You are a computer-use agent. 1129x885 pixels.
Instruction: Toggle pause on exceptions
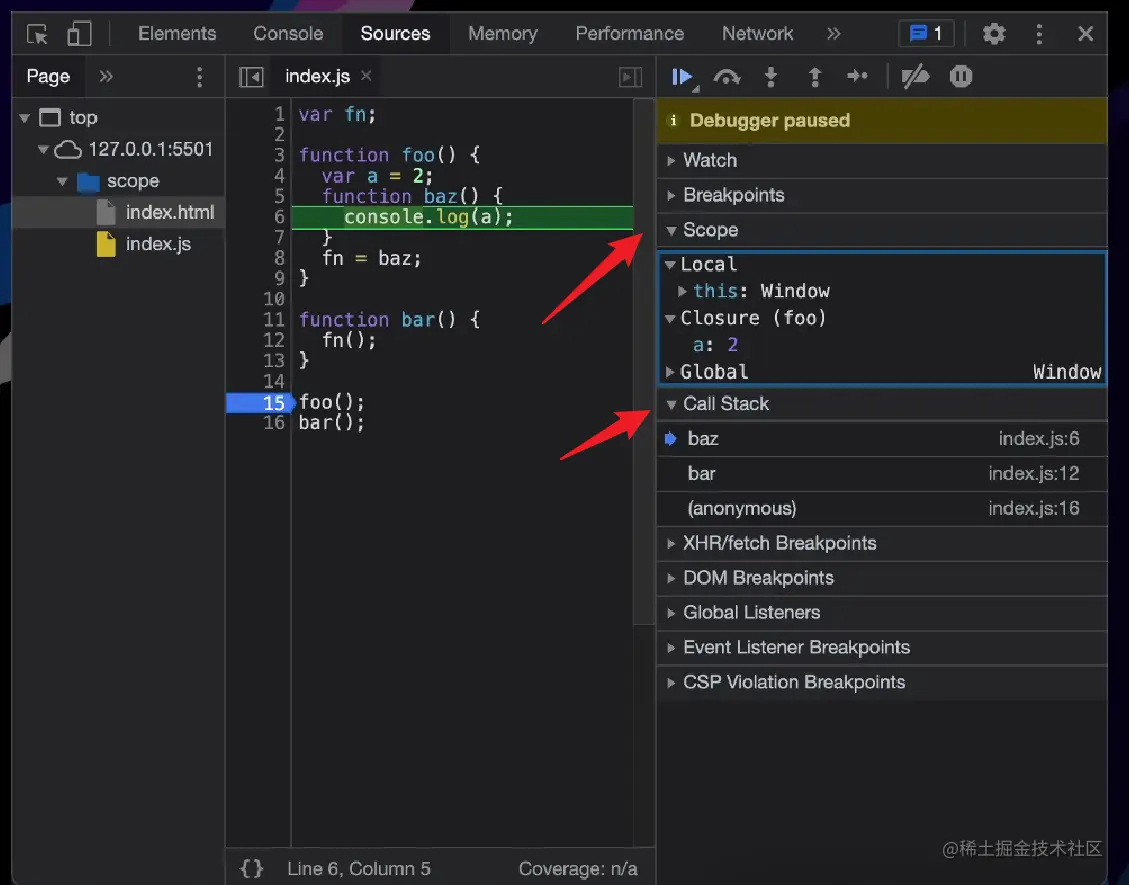tap(961, 76)
